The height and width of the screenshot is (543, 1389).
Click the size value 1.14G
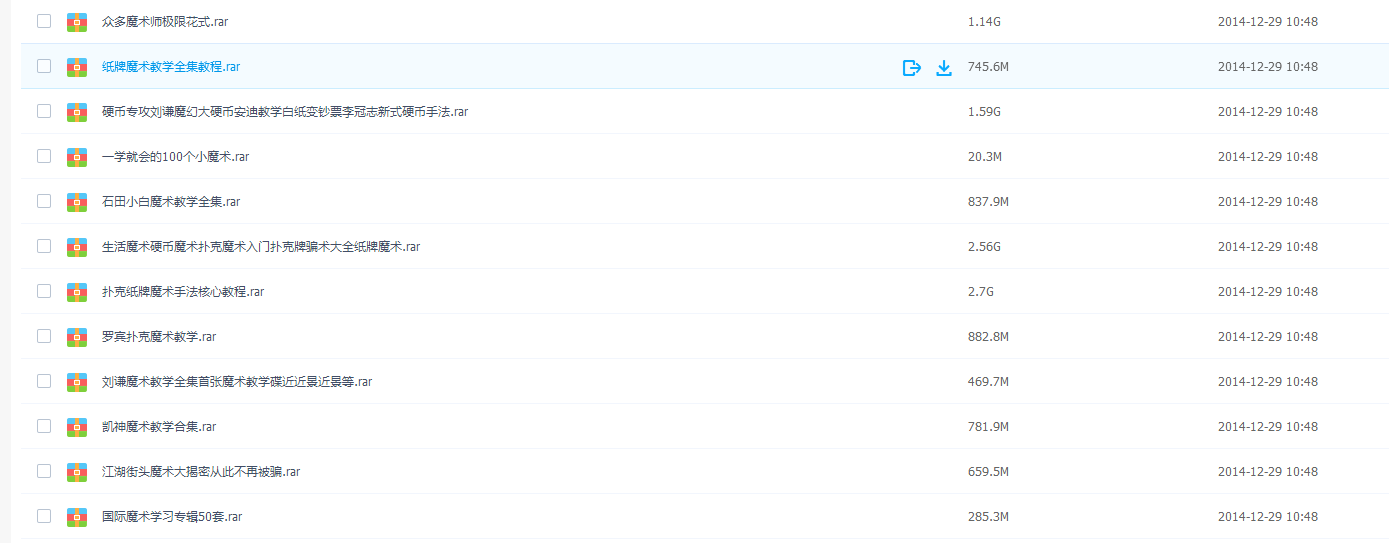point(984,22)
